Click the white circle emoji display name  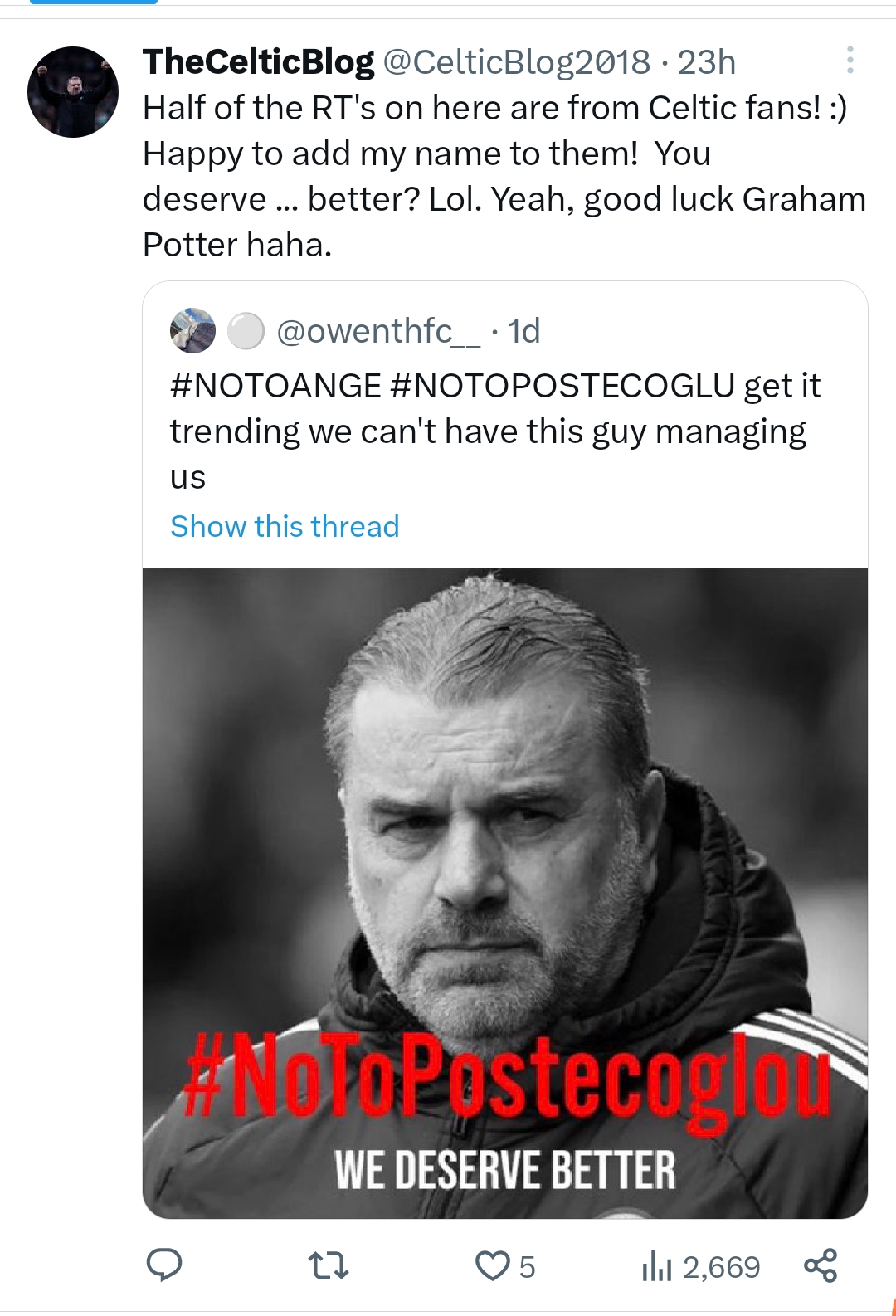click(246, 331)
